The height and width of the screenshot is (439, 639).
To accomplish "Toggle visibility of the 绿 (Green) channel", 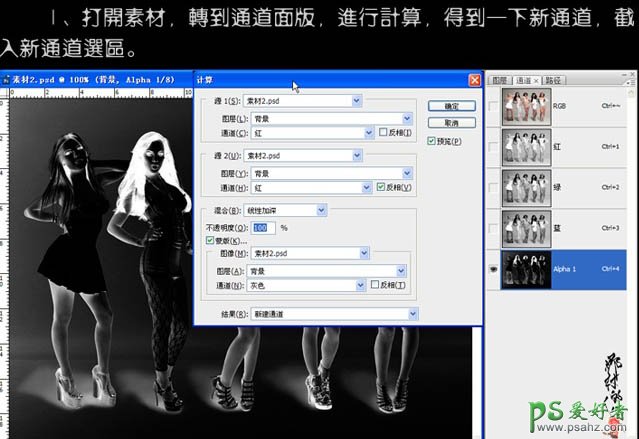I will pyautogui.click(x=493, y=188).
